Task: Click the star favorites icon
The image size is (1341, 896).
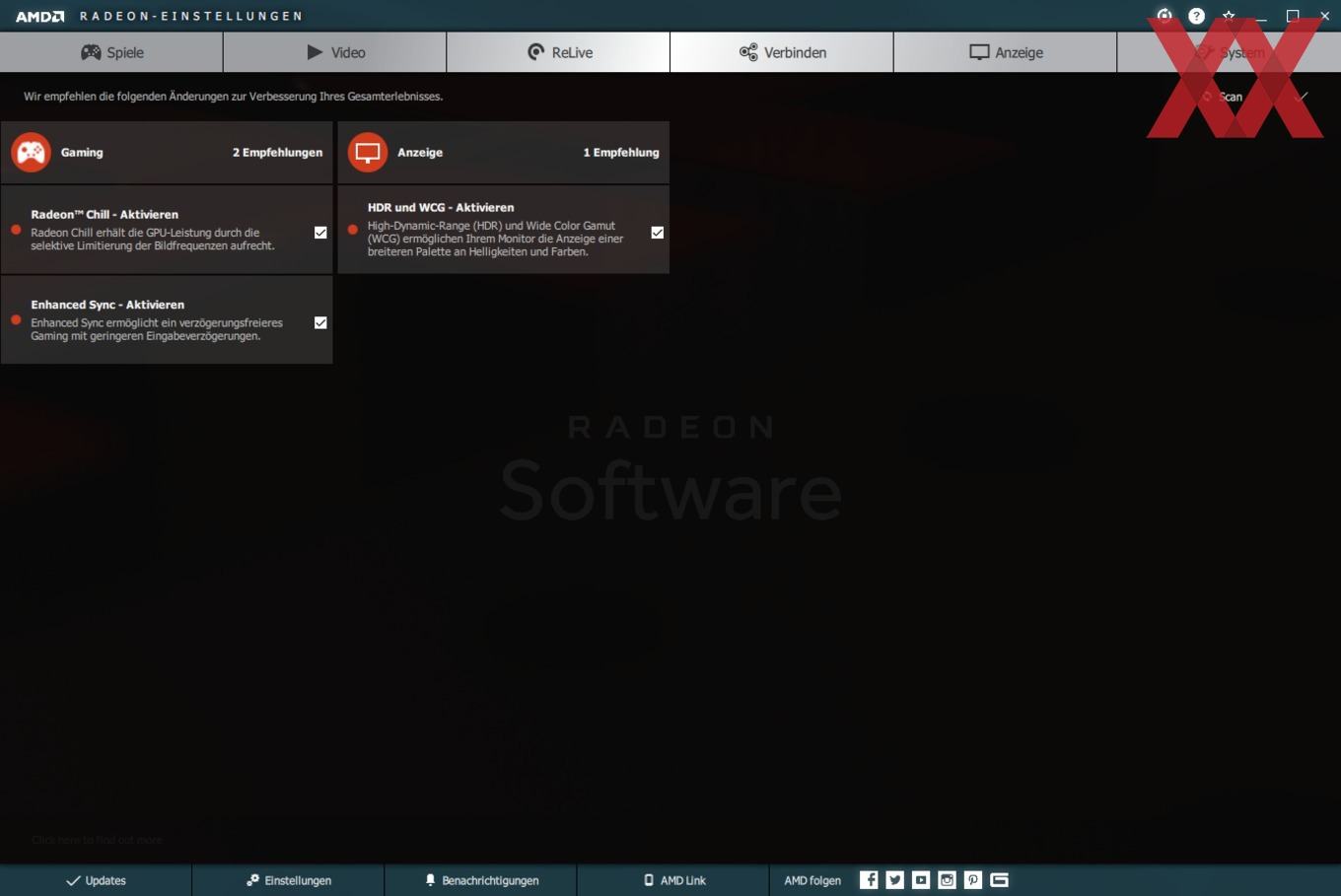Action: click(x=1229, y=16)
